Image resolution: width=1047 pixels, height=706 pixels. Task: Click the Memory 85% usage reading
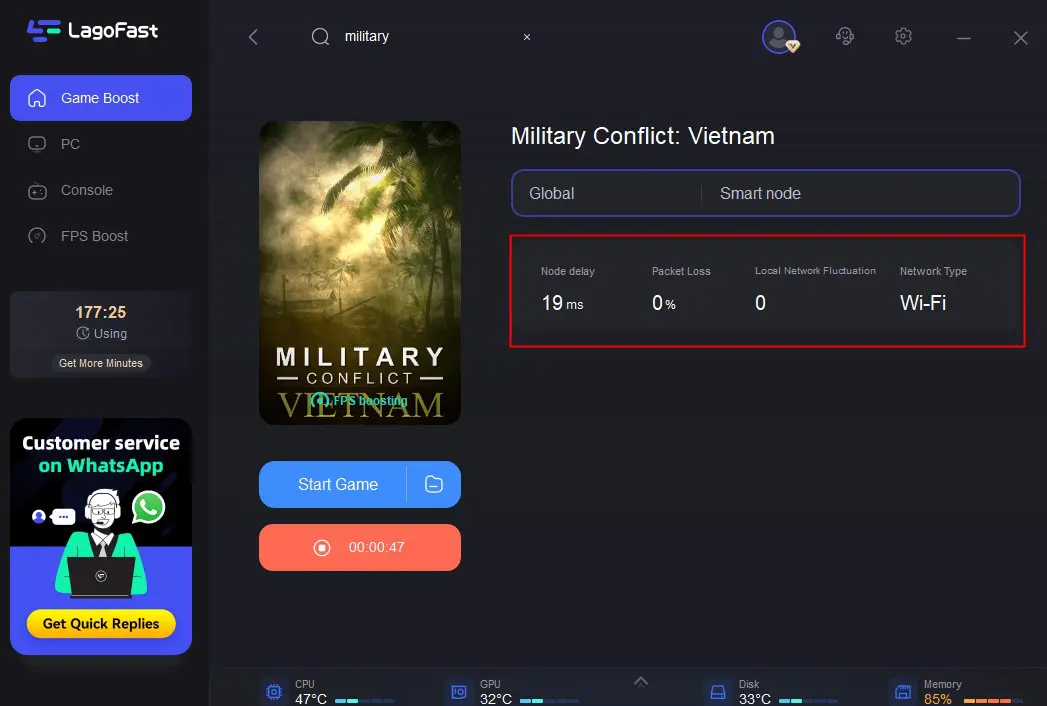click(x=937, y=699)
